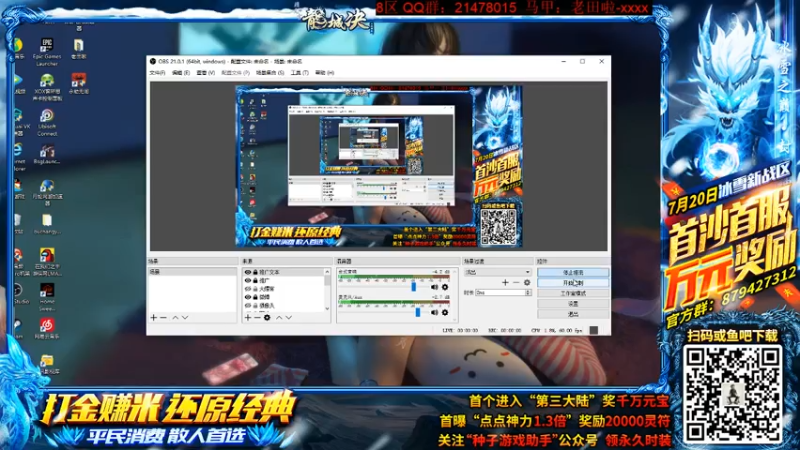Click the transition duration spinner arrows
The height and width of the screenshot is (450, 800).
point(528,293)
